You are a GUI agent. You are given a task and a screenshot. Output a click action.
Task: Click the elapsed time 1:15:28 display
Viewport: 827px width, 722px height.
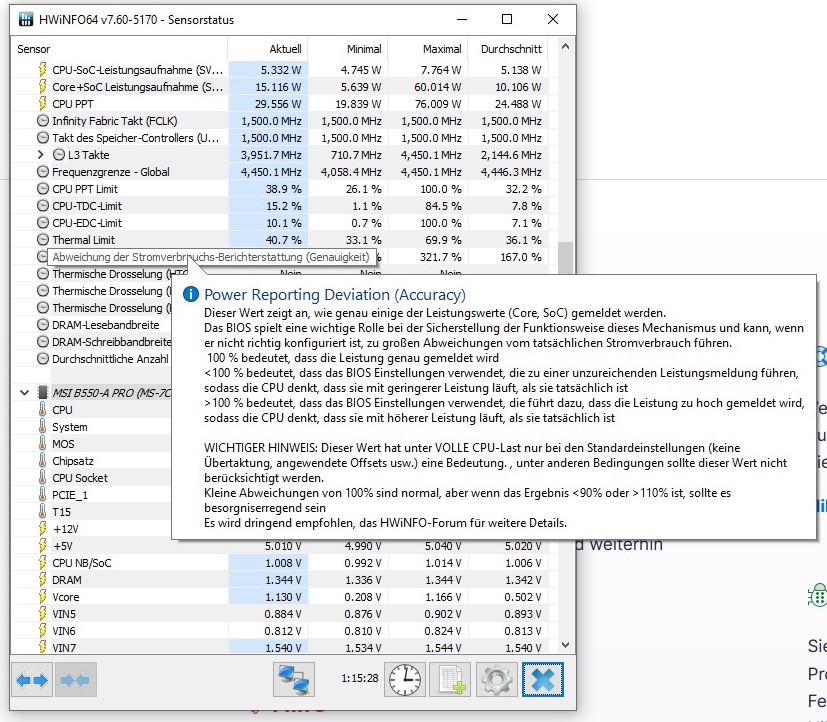(360, 678)
